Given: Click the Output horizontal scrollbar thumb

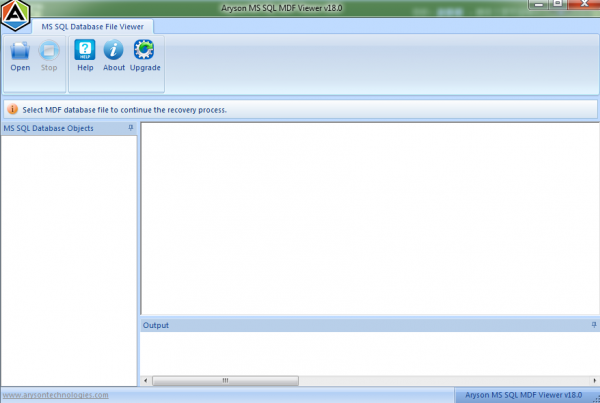Looking at the screenshot, I should [x=225, y=380].
